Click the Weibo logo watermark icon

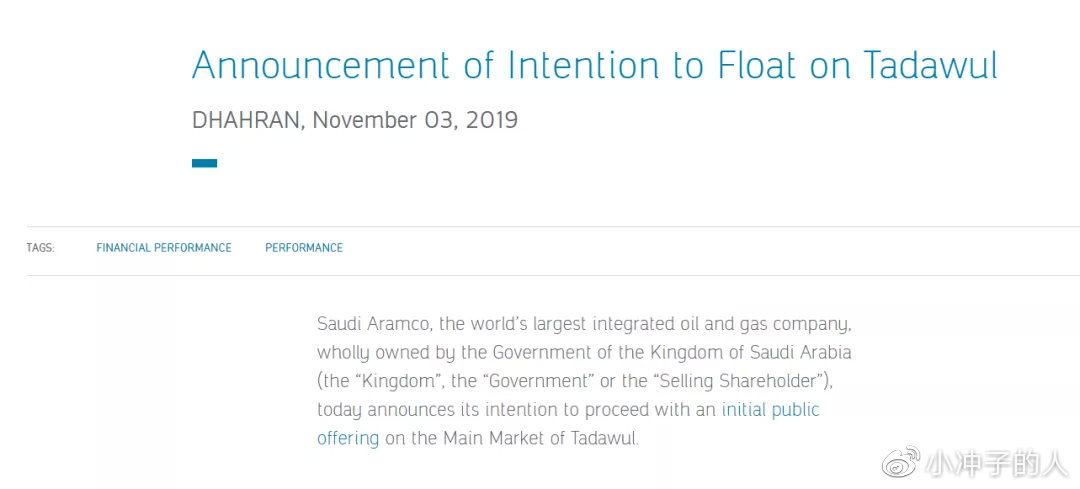899,463
